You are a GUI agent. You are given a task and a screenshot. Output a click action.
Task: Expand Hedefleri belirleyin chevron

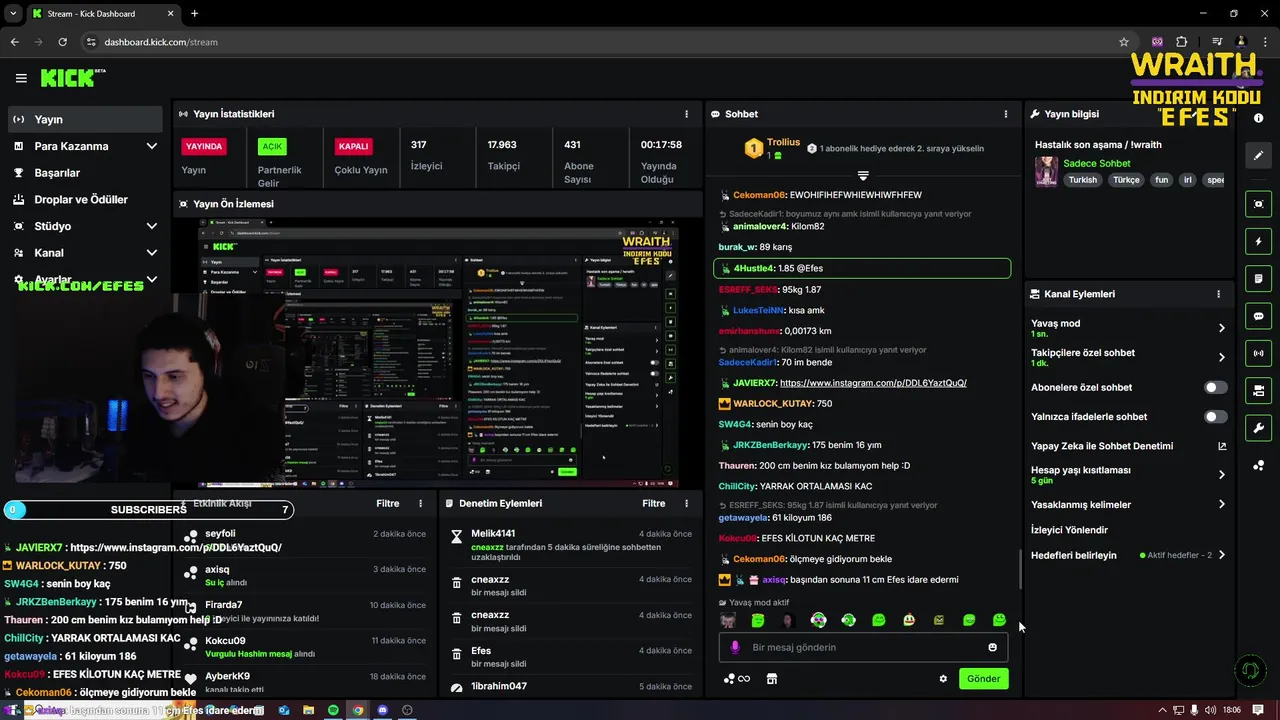point(1221,555)
